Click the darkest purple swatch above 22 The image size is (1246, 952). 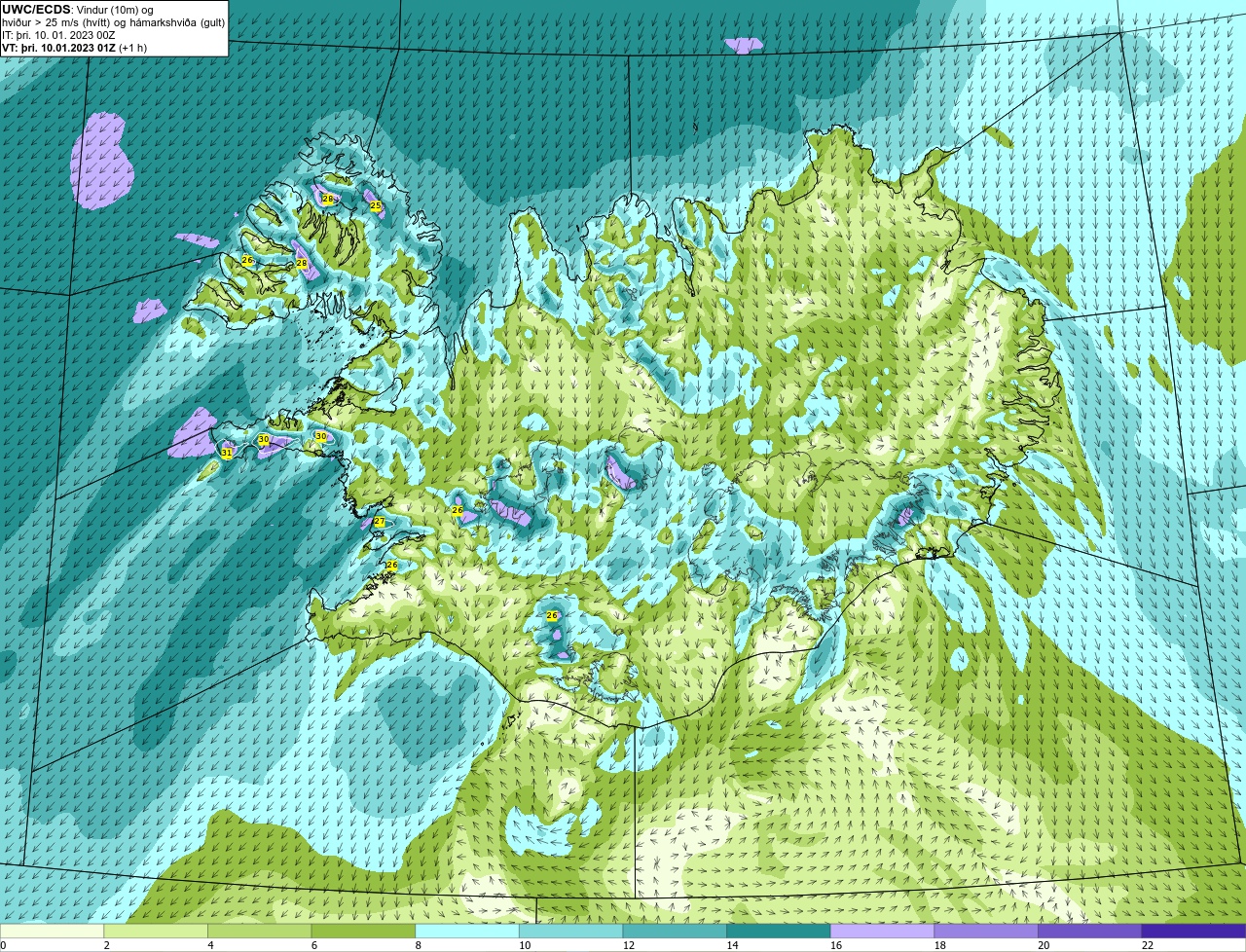point(1194,932)
